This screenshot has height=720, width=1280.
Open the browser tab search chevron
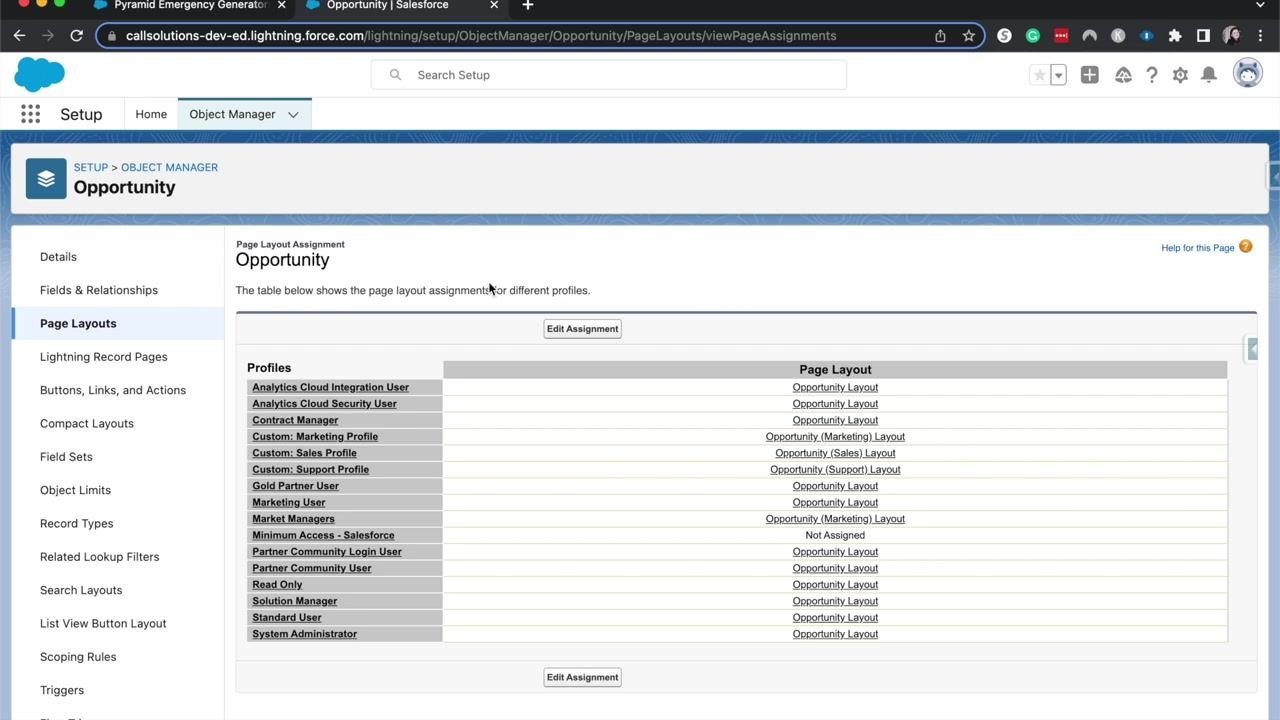coord(1262,5)
